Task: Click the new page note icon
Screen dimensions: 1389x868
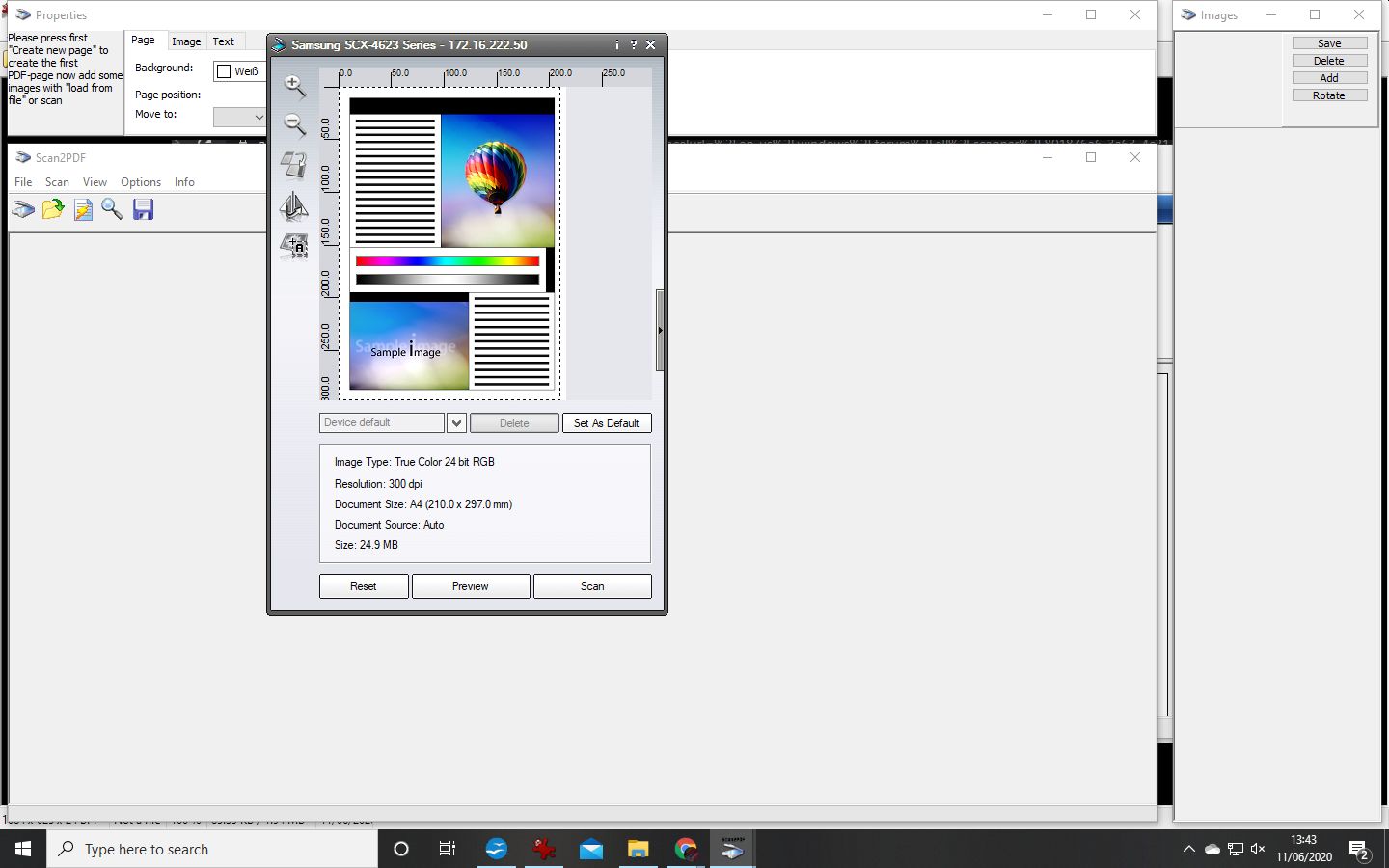Action: pyautogui.click(x=83, y=209)
